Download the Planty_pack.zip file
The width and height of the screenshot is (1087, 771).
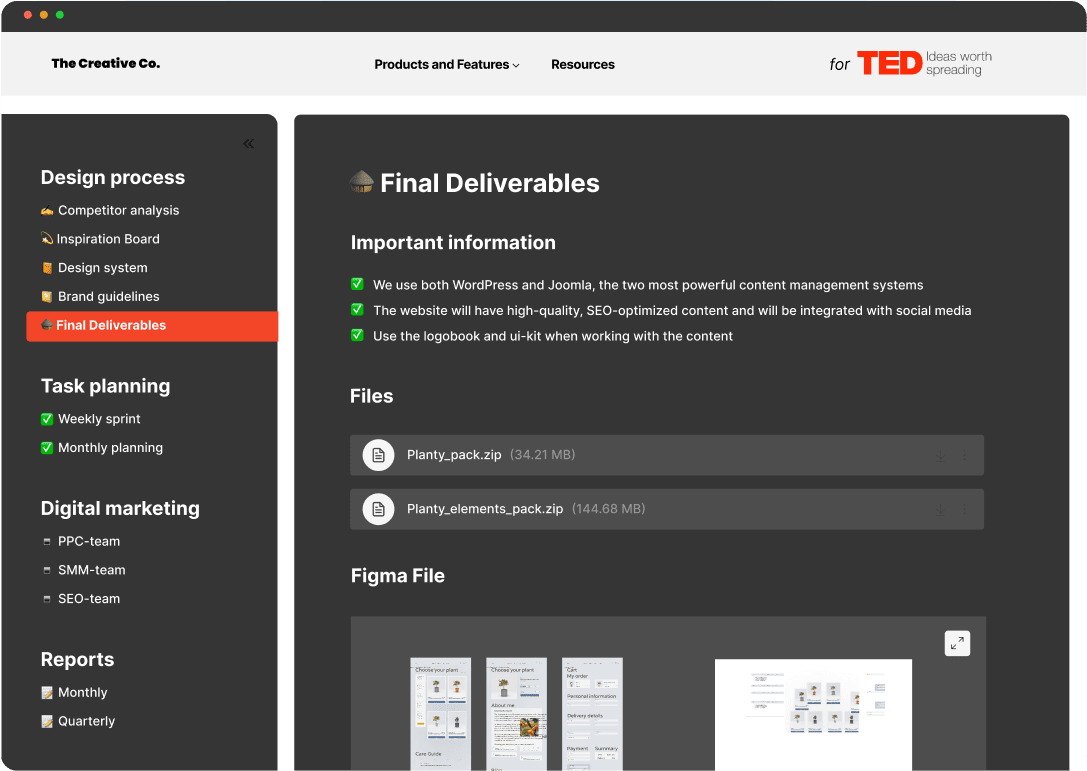pyautogui.click(x=940, y=455)
